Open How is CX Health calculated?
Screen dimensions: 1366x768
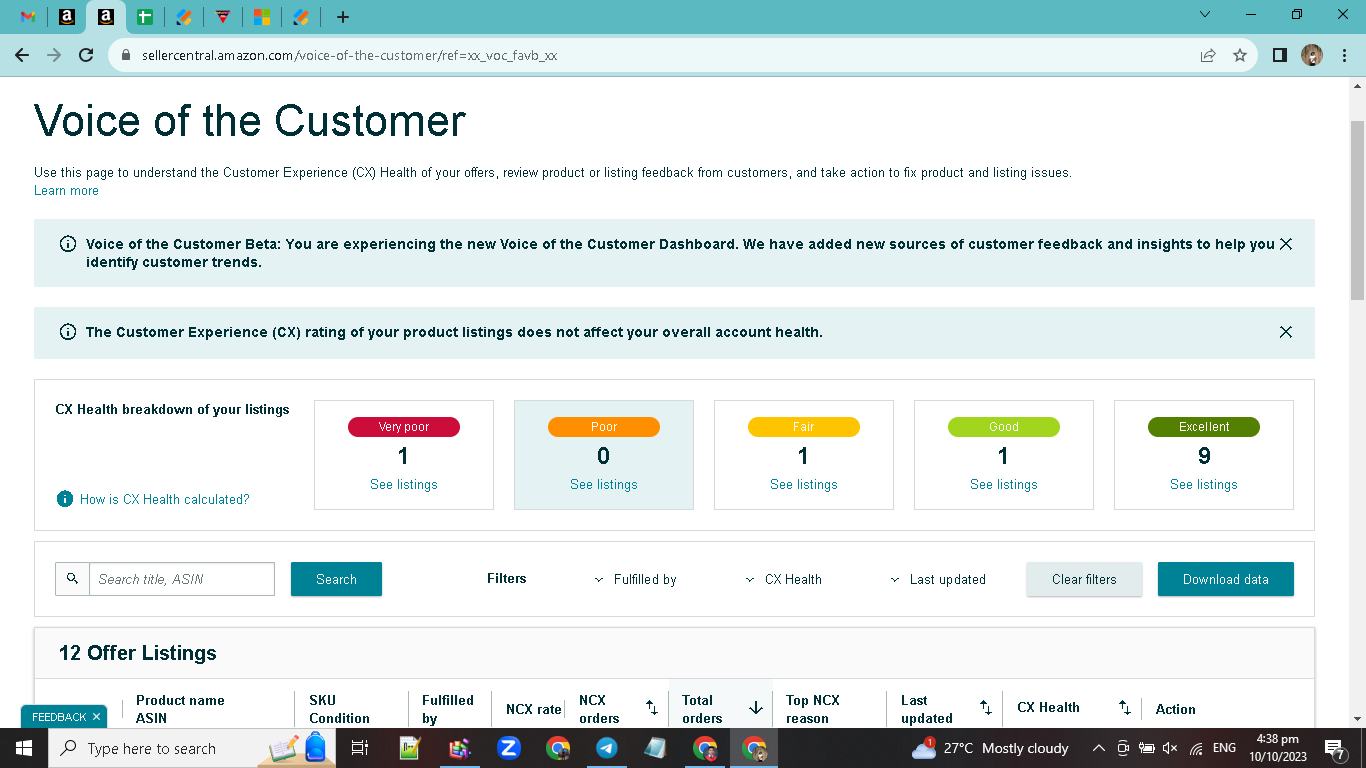click(165, 499)
